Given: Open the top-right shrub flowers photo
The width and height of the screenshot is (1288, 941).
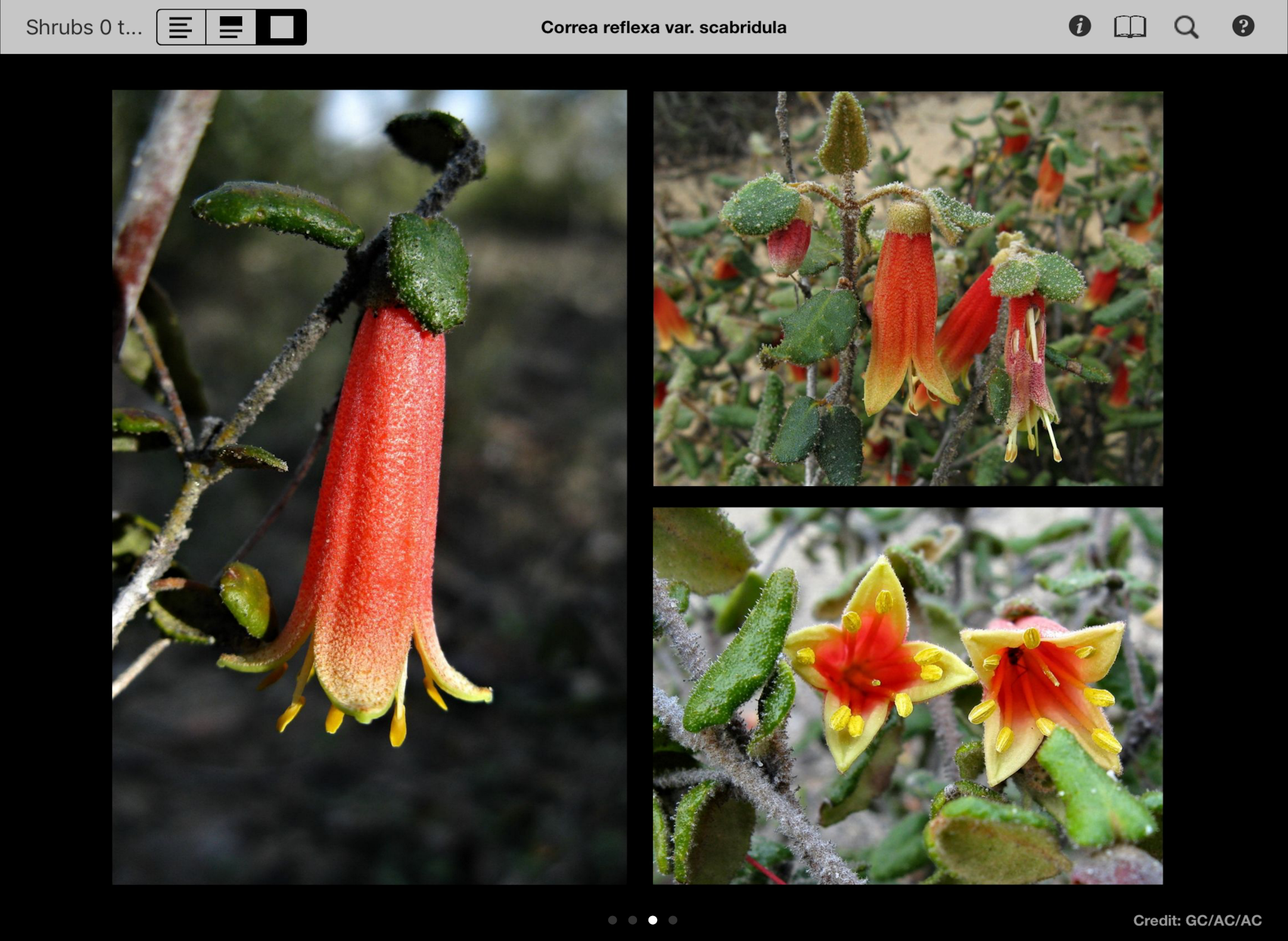Looking at the screenshot, I should tap(908, 288).
